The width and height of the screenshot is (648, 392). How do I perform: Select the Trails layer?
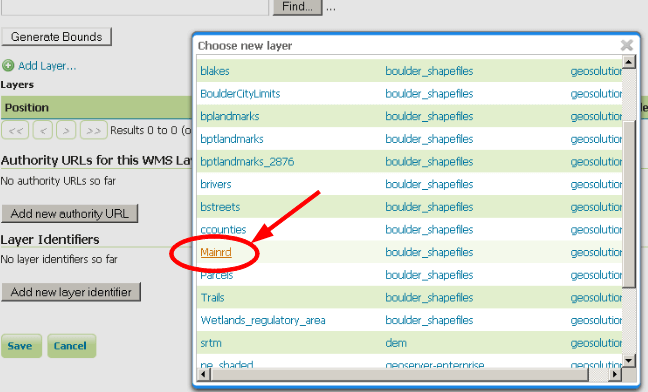point(212,298)
